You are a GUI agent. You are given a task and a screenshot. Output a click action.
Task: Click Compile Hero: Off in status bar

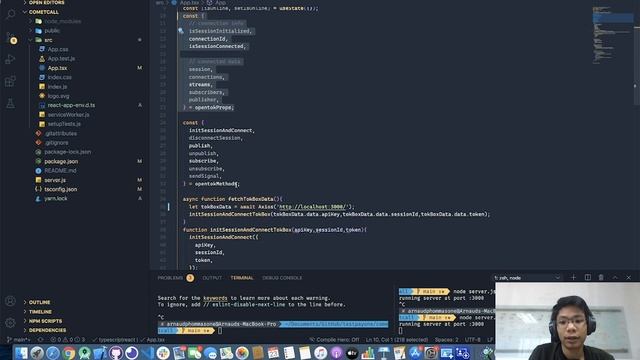334,340
